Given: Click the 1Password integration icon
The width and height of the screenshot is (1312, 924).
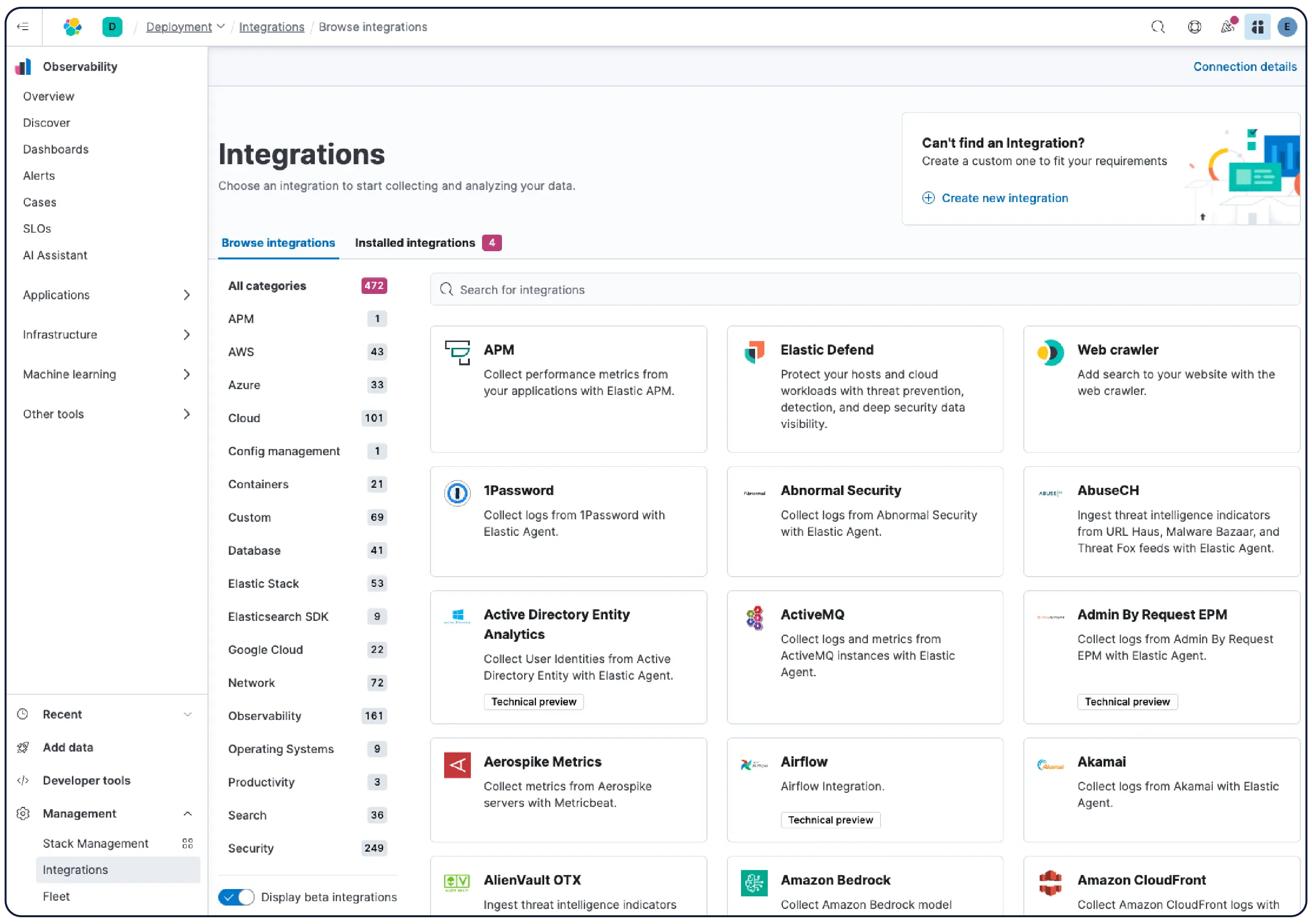Looking at the screenshot, I should 457,493.
